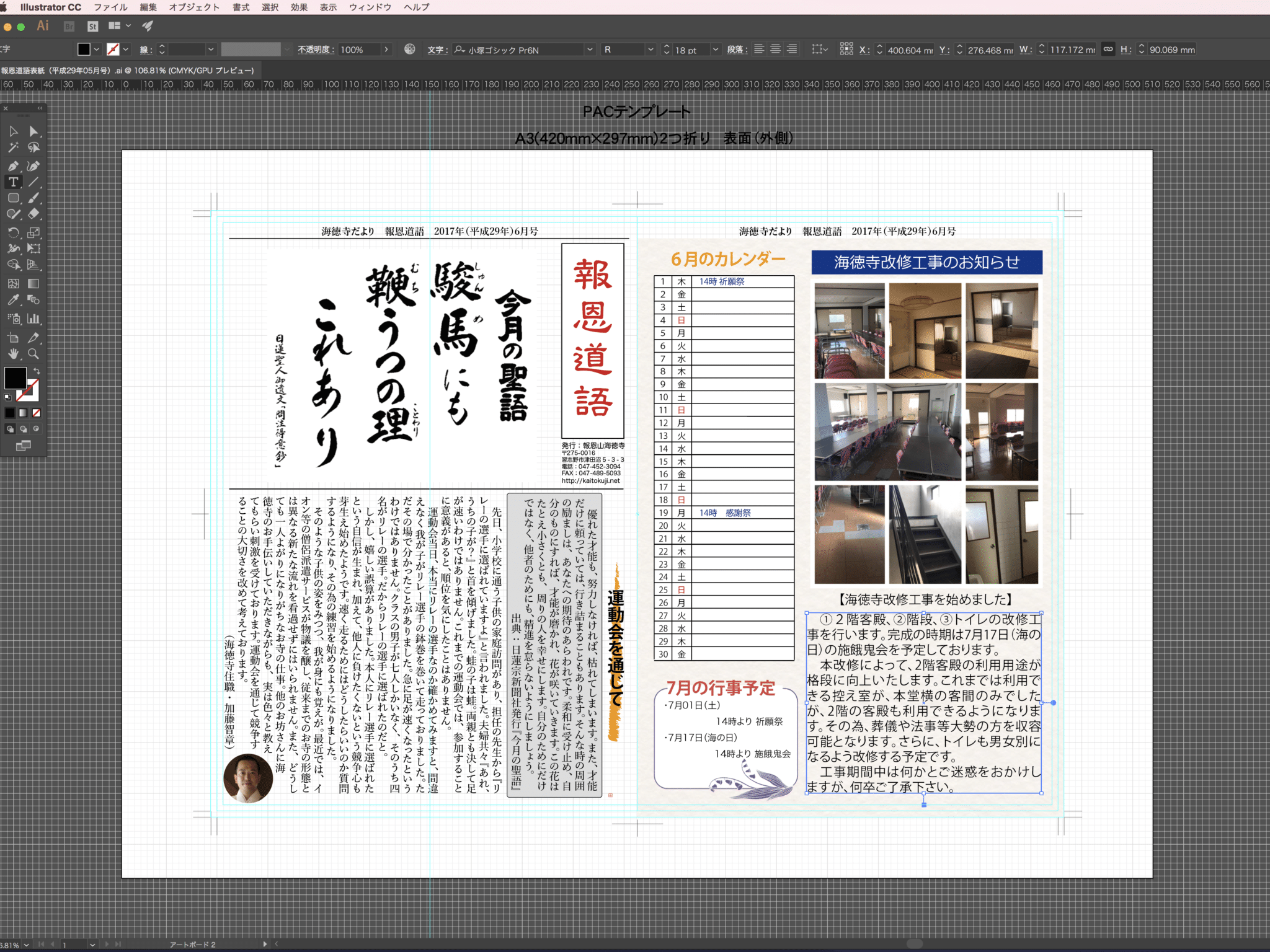Open the fill color dropdown arrow

(97, 50)
